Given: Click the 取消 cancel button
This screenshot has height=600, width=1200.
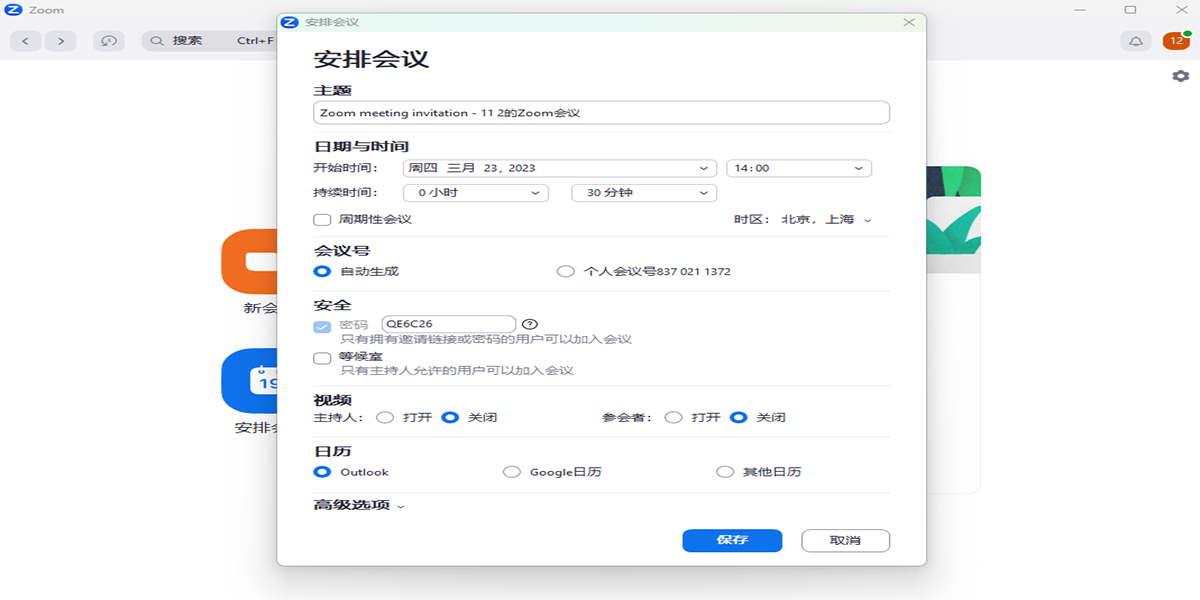Looking at the screenshot, I should [845, 540].
